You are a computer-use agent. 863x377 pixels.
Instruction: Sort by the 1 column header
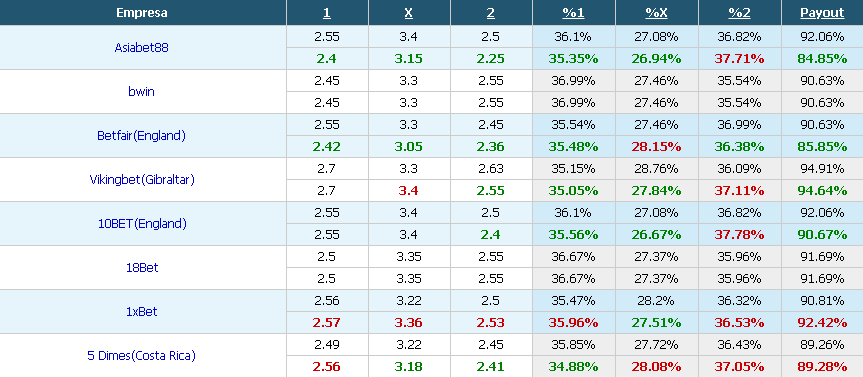pos(327,13)
